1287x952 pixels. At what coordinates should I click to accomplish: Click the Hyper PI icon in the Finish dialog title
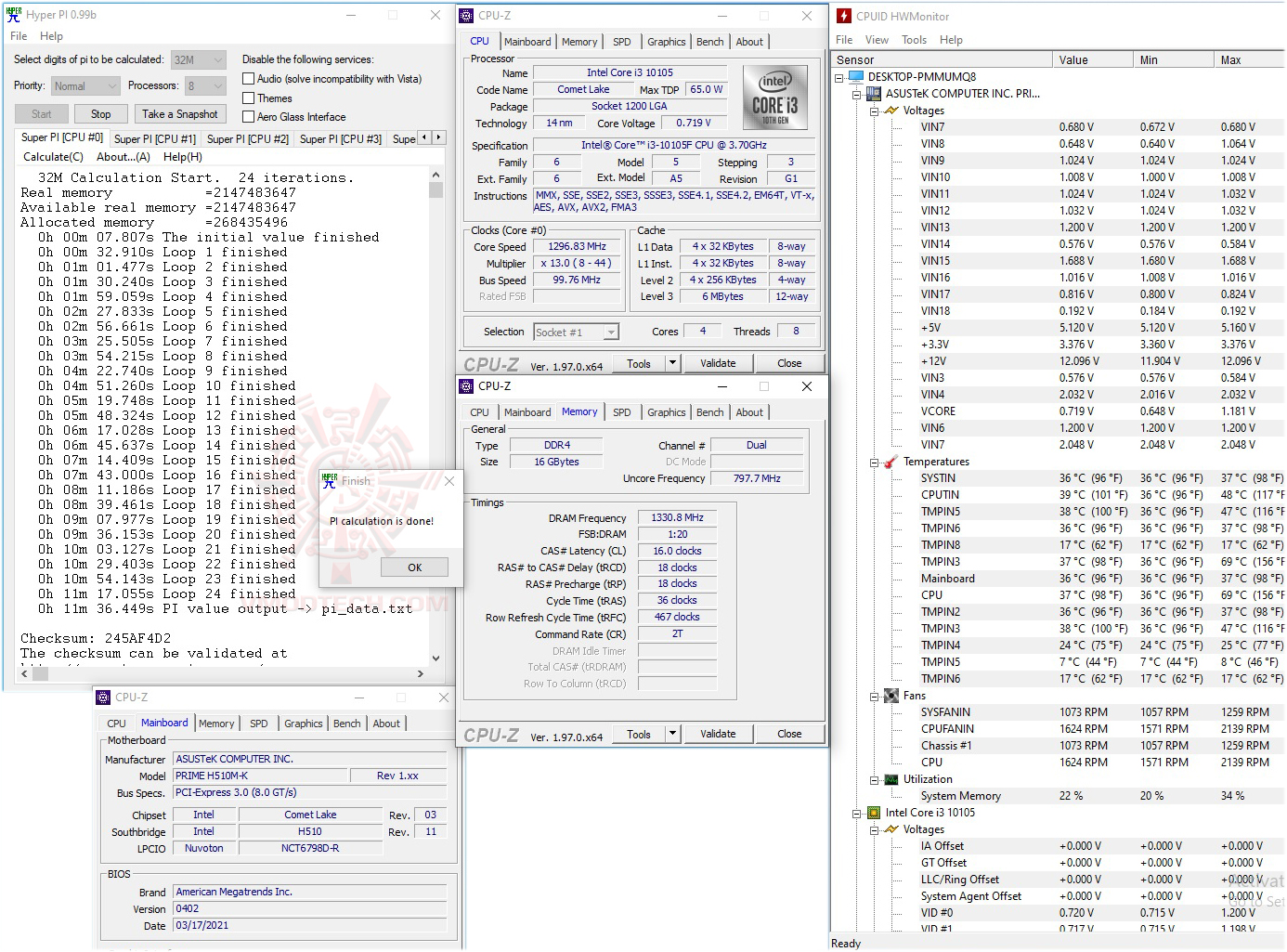click(330, 480)
